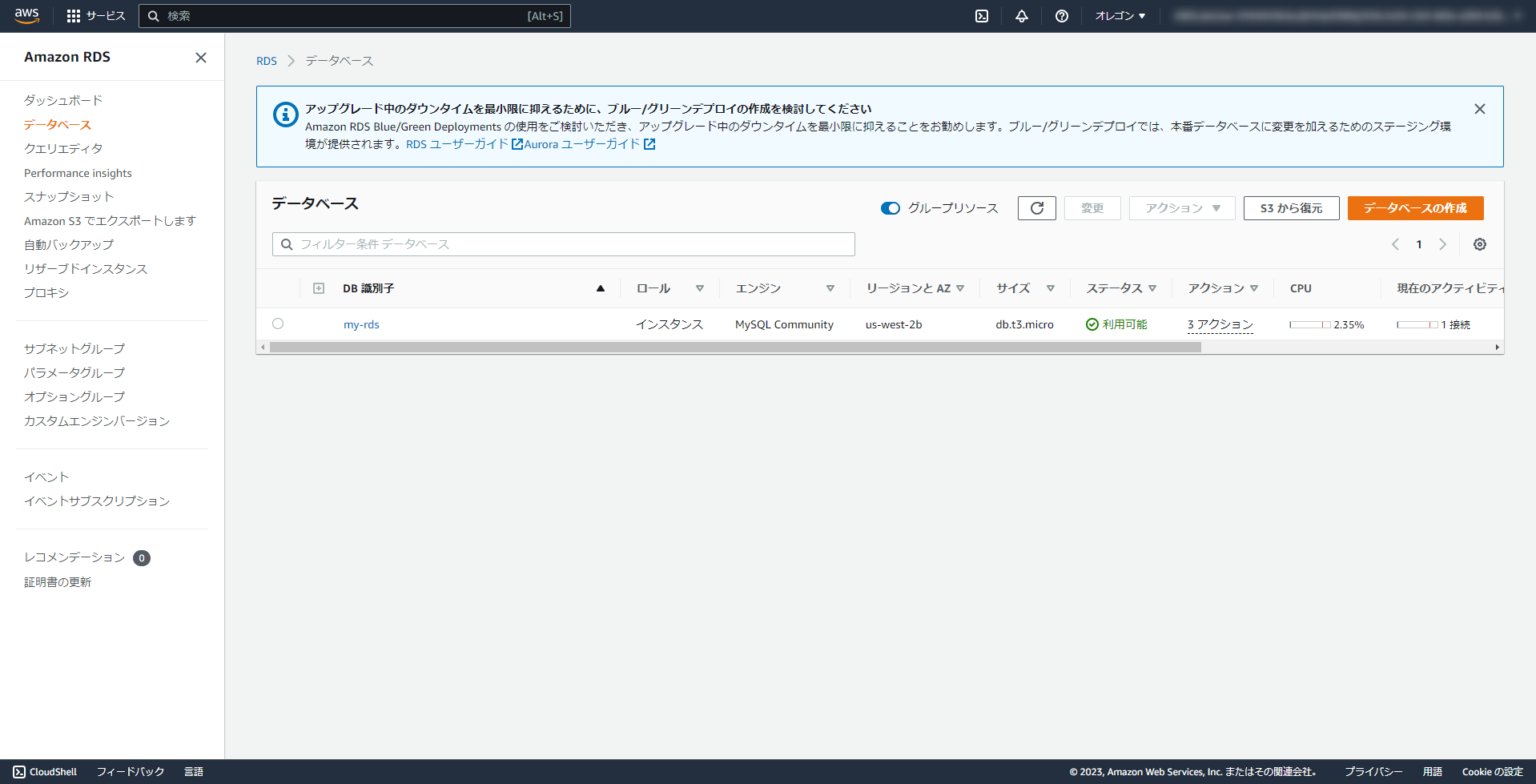Click the データベースの作成 button
This screenshot has width=1536, height=784.
(1415, 207)
